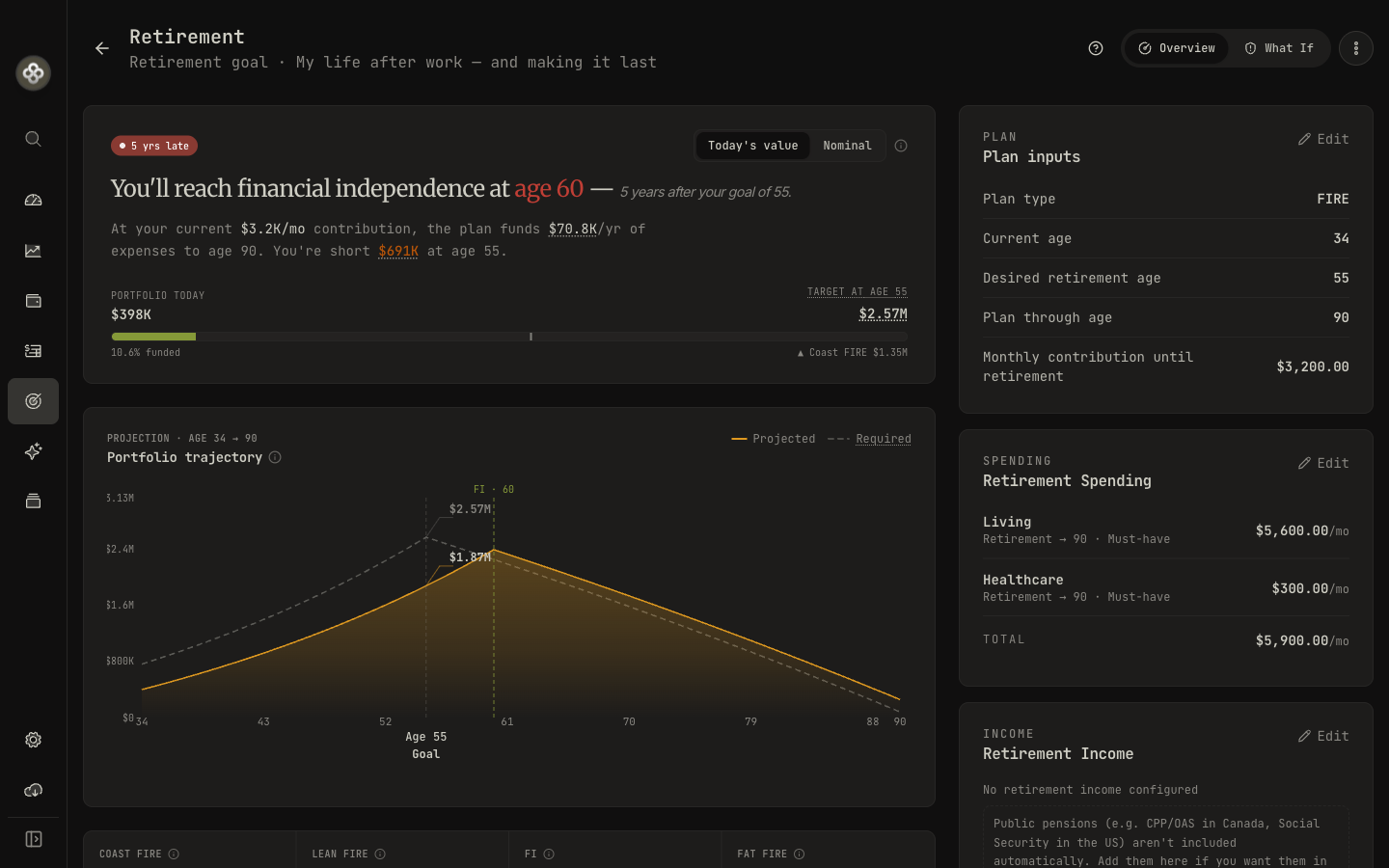Collapse the sidebar panel icon
This screenshot has height=868, width=1389.
click(x=33, y=839)
